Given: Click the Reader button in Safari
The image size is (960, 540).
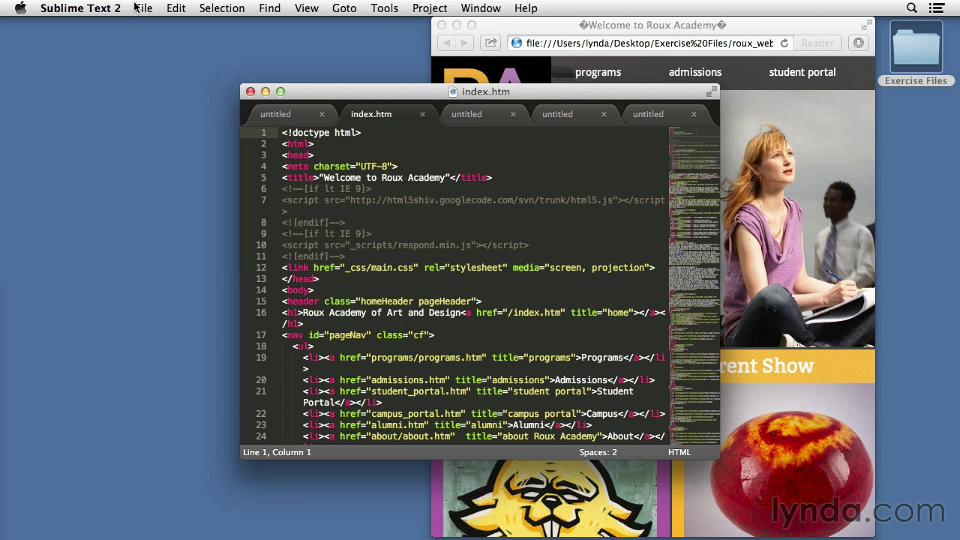Looking at the screenshot, I should click(817, 43).
